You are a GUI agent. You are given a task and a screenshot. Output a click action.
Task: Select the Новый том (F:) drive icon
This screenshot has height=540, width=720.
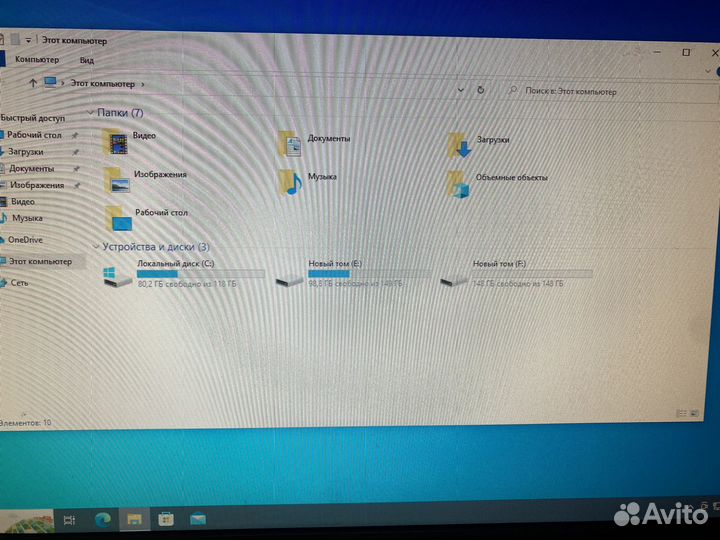455,280
